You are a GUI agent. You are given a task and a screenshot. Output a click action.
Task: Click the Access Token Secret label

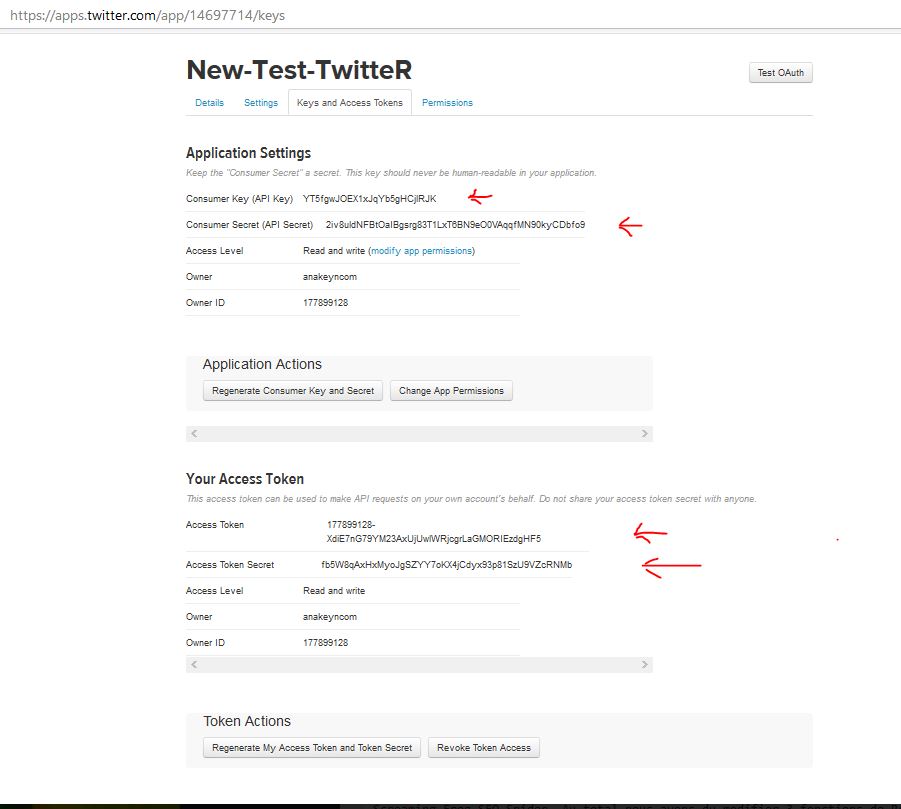pyautogui.click(x=230, y=565)
